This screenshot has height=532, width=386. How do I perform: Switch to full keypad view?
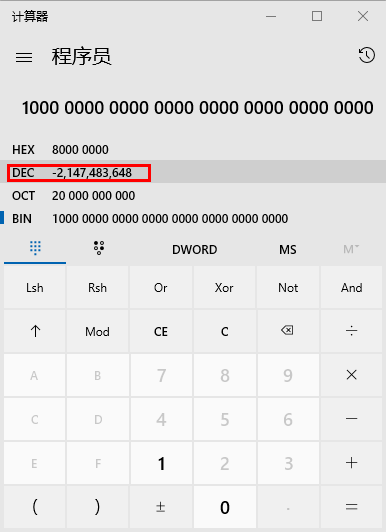[x=35, y=248]
